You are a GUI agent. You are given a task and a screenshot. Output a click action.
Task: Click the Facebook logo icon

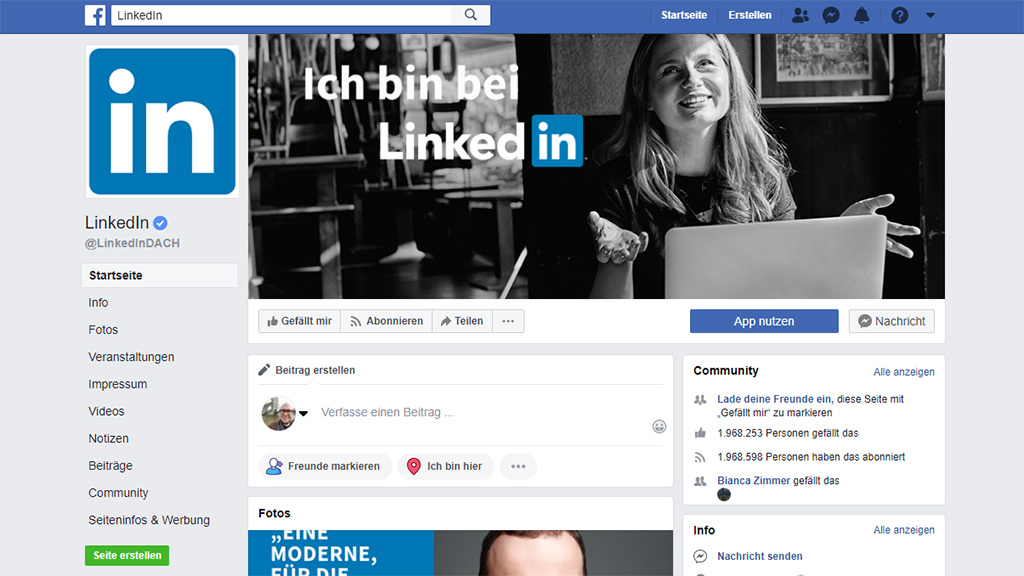coord(95,15)
